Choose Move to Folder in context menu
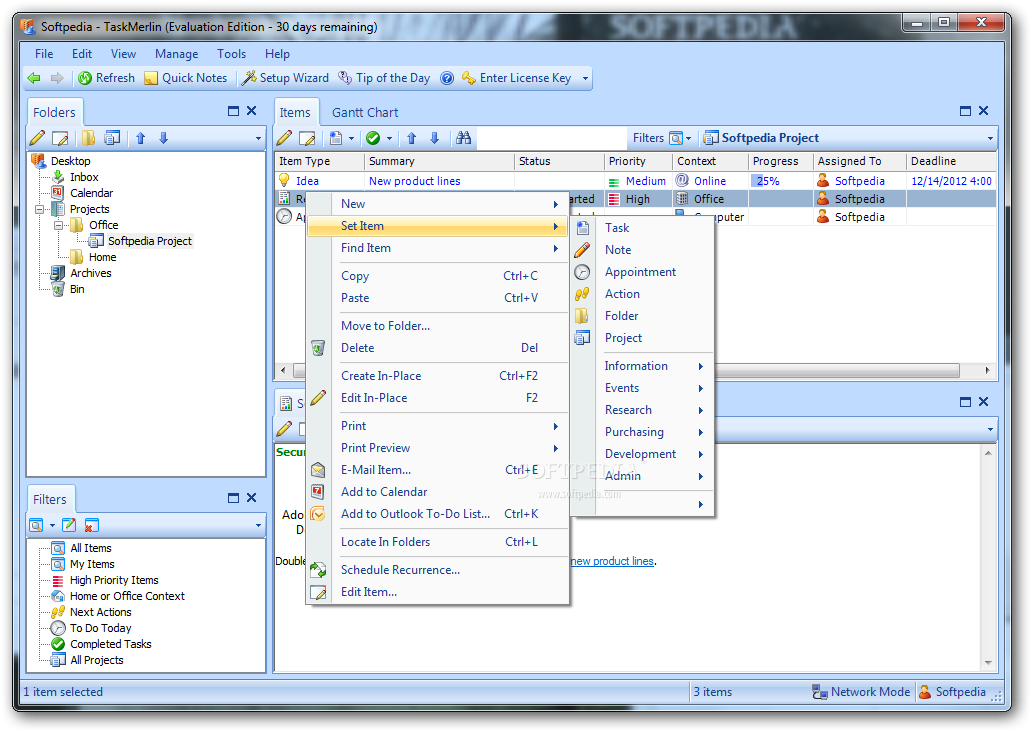Viewport: 1032px width, 732px height. [x=438, y=326]
